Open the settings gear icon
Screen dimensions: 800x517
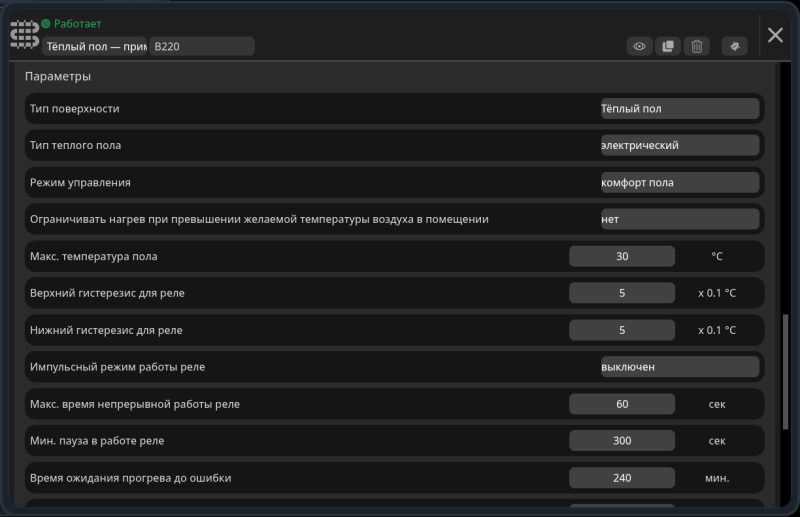[x=735, y=46]
